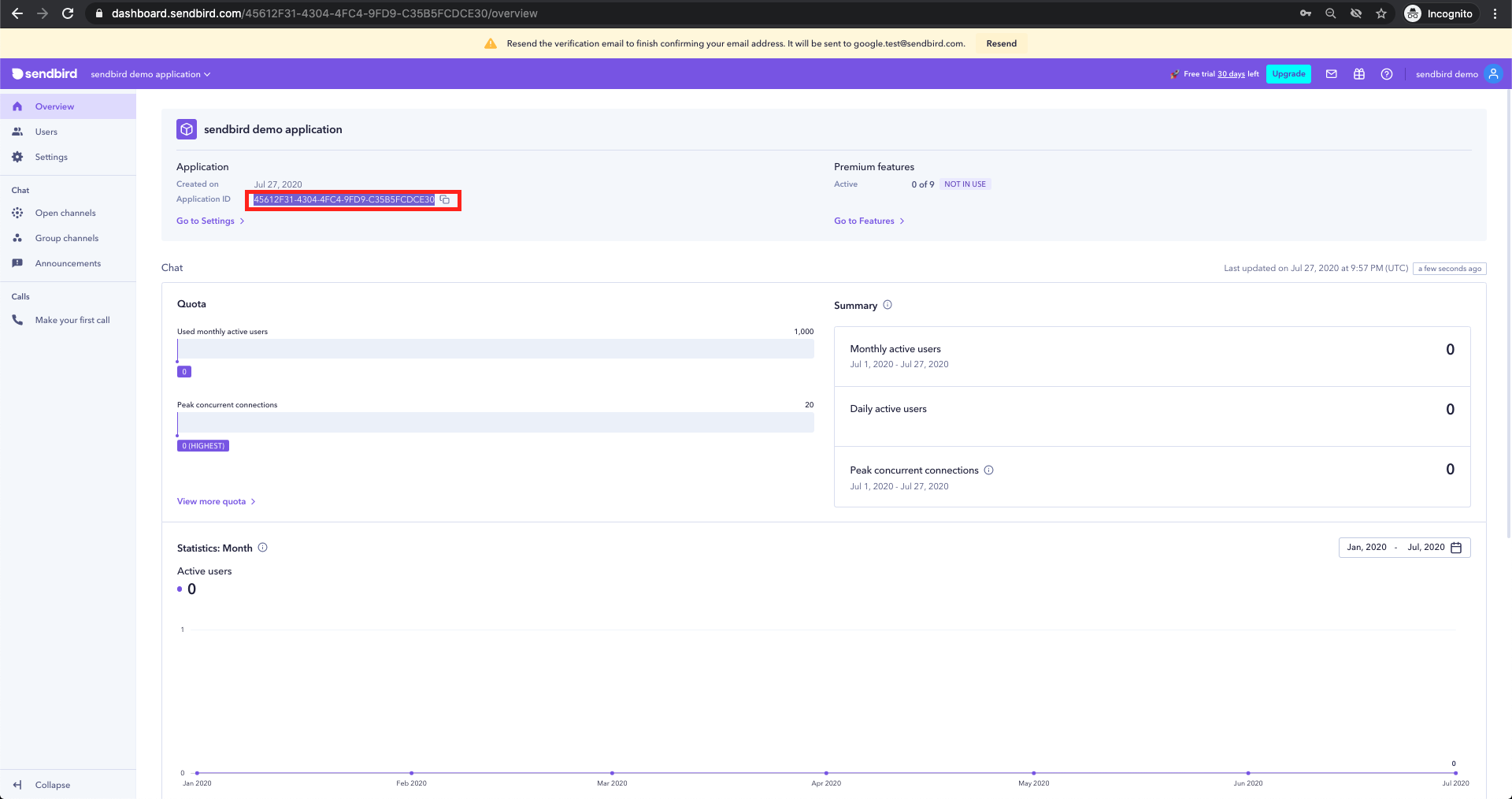Click the Sendbird logo
This screenshot has height=799, width=1512.
[45, 74]
